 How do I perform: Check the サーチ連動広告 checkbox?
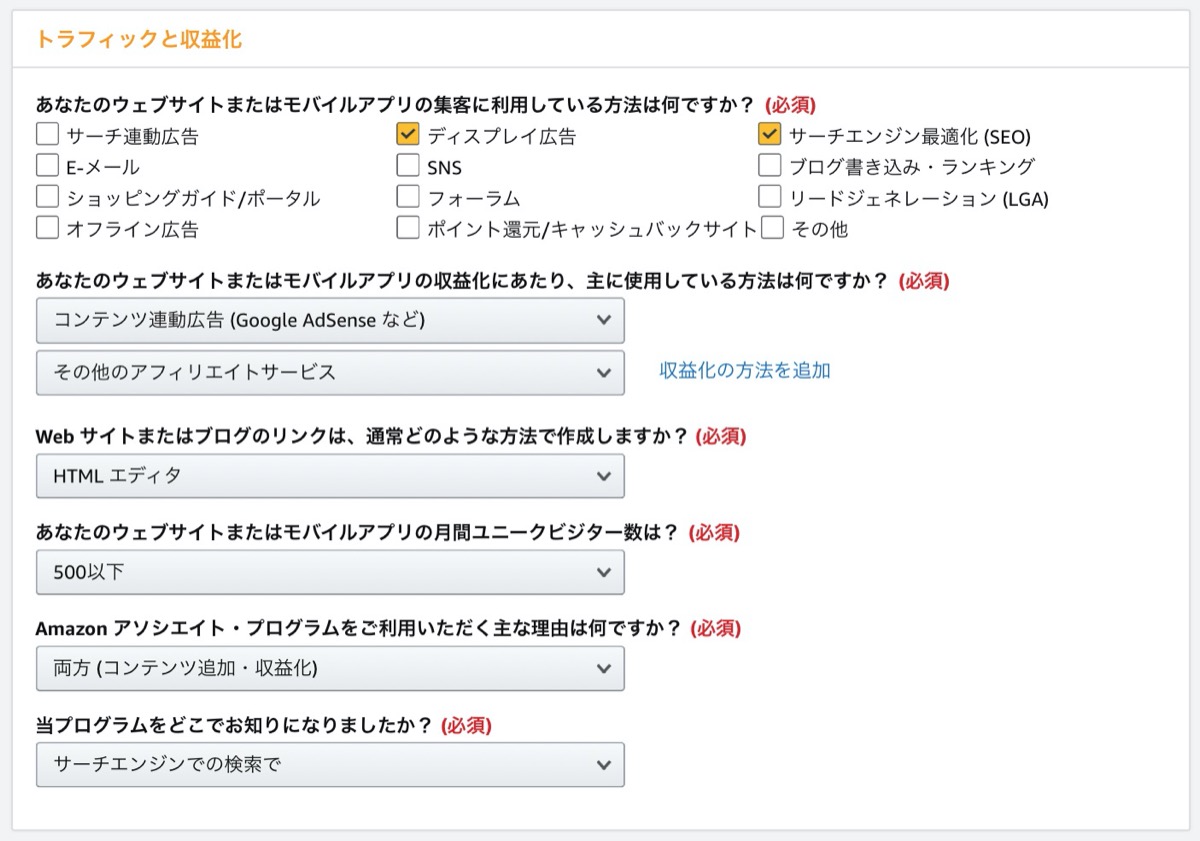tap(47, 134)
